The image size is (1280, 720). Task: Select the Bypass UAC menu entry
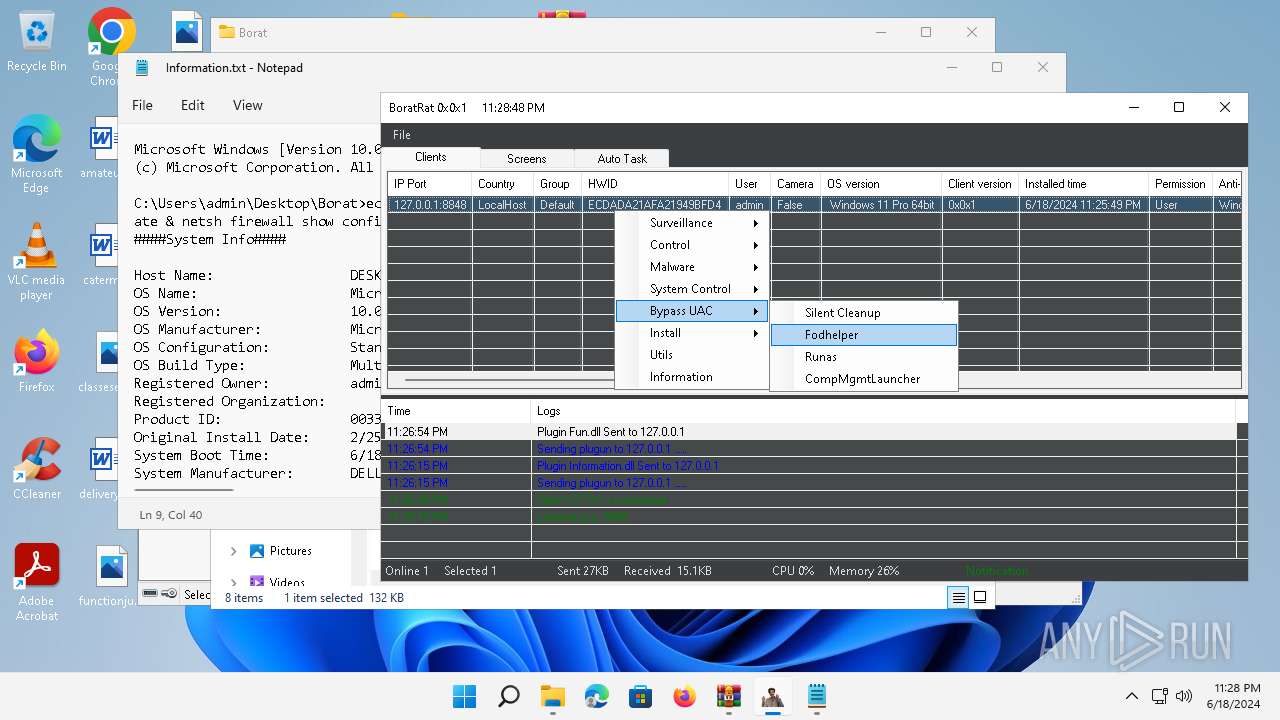coord(691,311)
